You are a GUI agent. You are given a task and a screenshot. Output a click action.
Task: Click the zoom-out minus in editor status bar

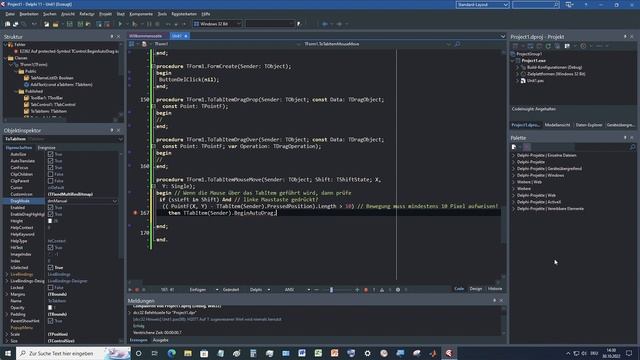(x=316, y=290)
